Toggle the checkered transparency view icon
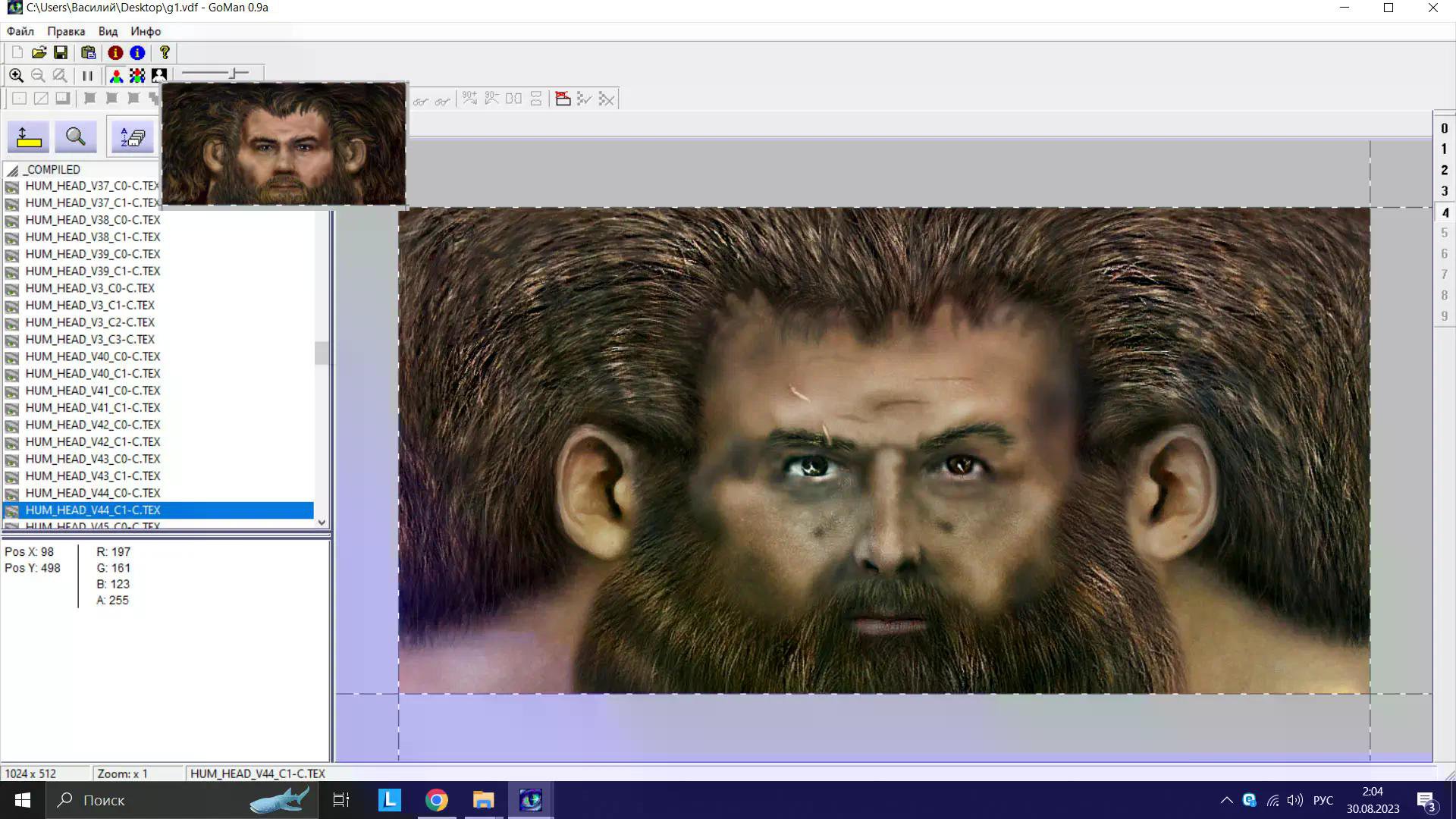The width and height of the screenshot is (1456, 819). click(137, 76)
